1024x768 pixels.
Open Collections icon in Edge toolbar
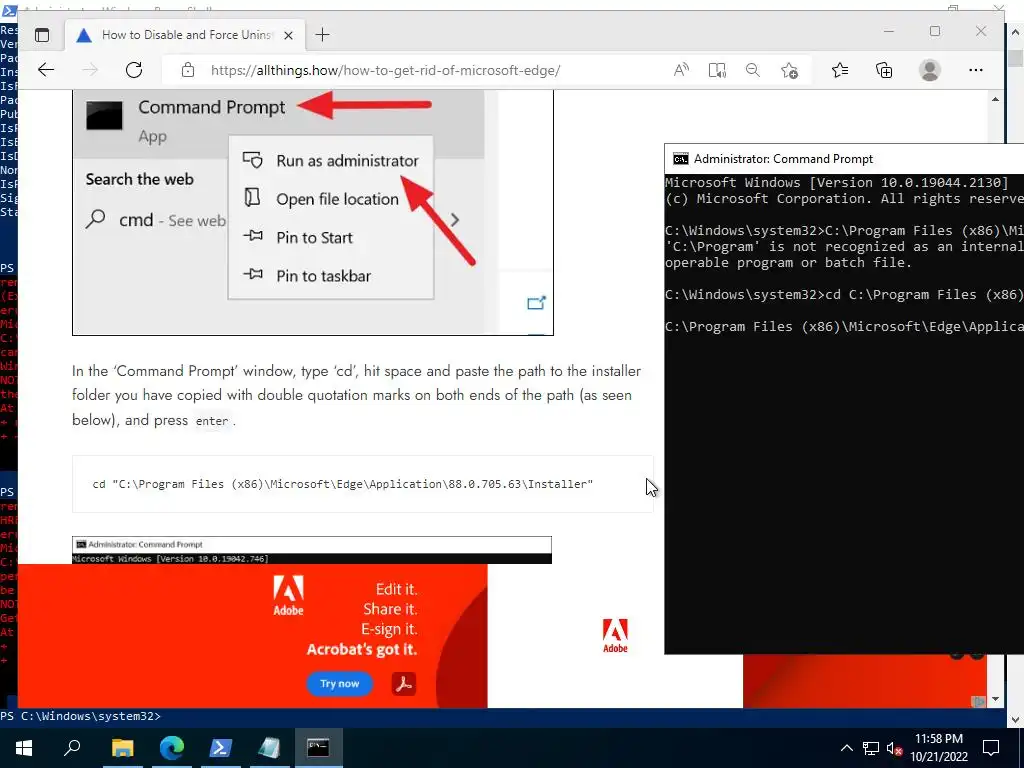[884, 70]
